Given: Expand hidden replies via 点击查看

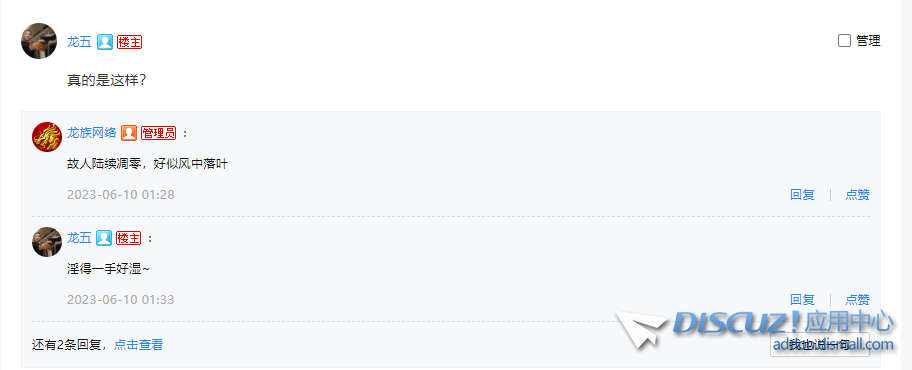Looking at the screenshot, I should click(x=138, y=345).
